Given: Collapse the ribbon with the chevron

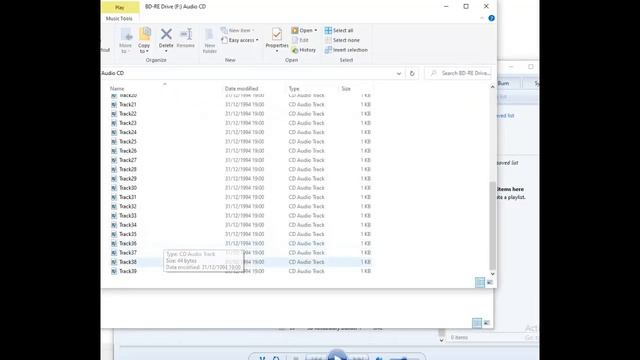Looking at the screenshot, I should pyautogui.click(x=482, y=18).
